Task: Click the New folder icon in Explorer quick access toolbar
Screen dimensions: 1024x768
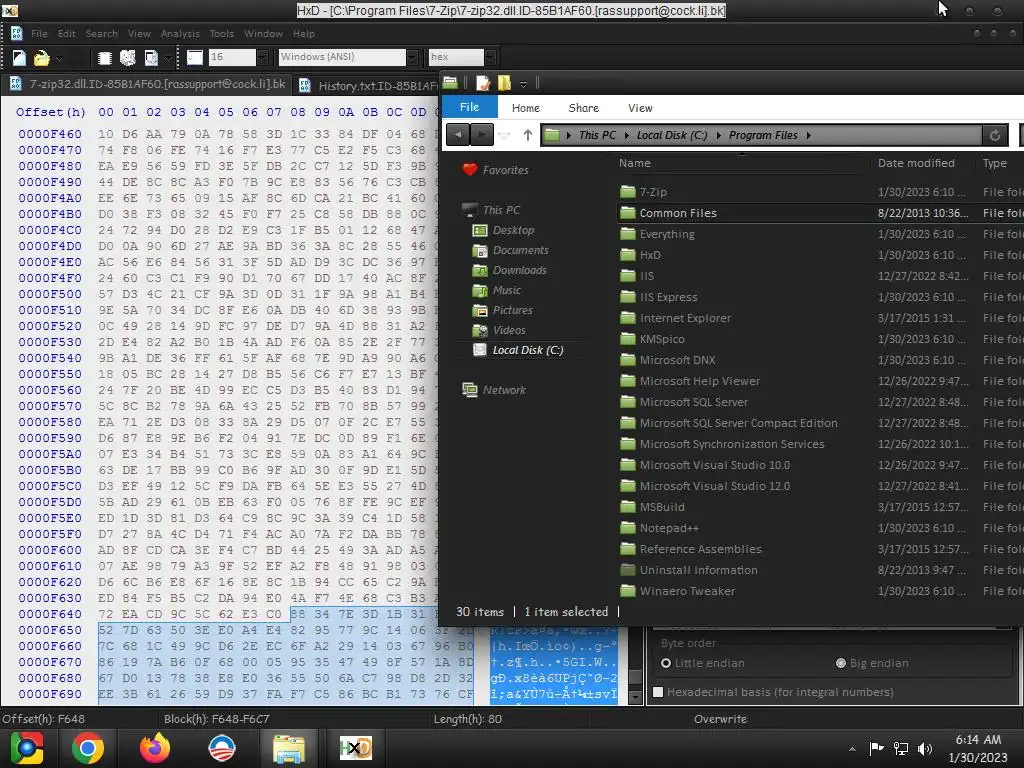Action: [504, 83]
